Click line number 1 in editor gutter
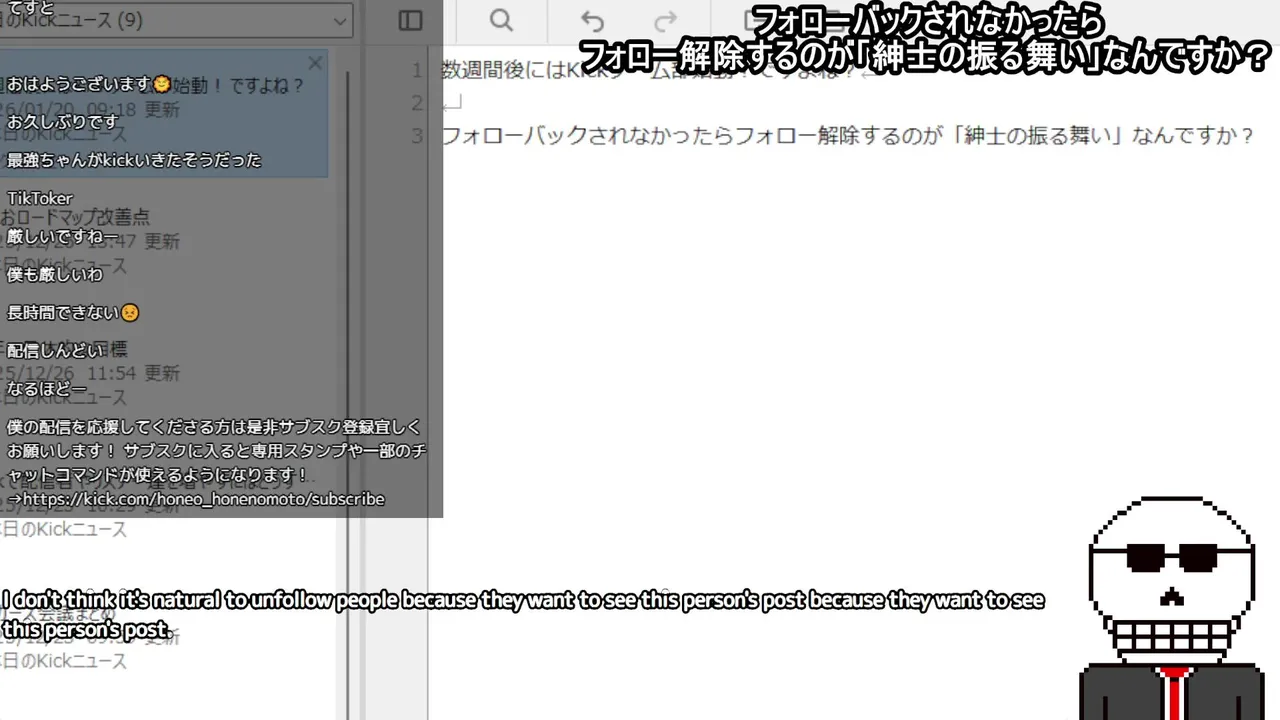Image resolution: width=1280 pixels, height=720 pixels. point(417,71)
